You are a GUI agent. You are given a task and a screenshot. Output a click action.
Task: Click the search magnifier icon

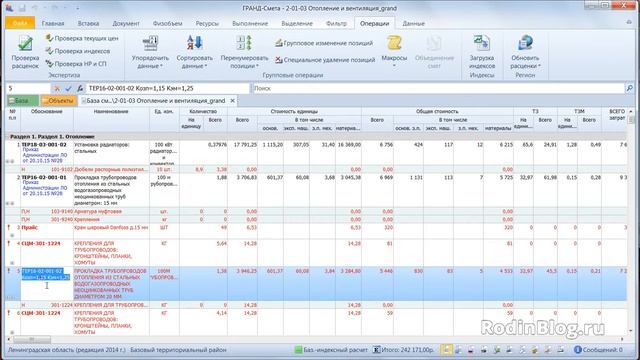click(630, 88)
